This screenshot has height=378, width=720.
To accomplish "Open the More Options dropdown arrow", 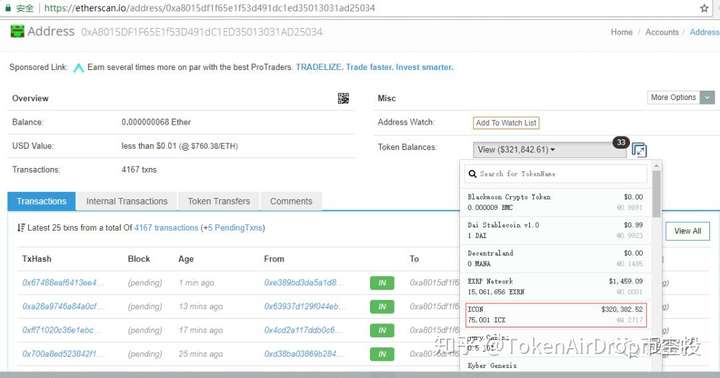I will tap(707, 97).
